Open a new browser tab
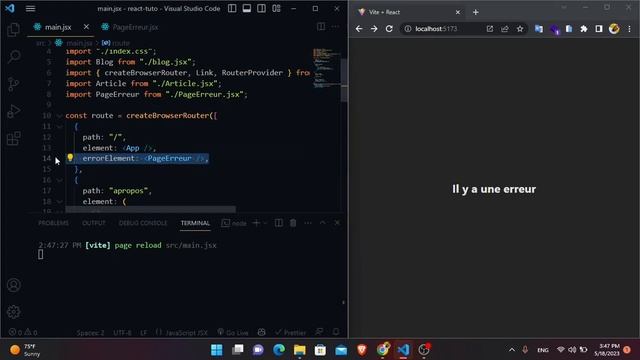 (476, 12)
